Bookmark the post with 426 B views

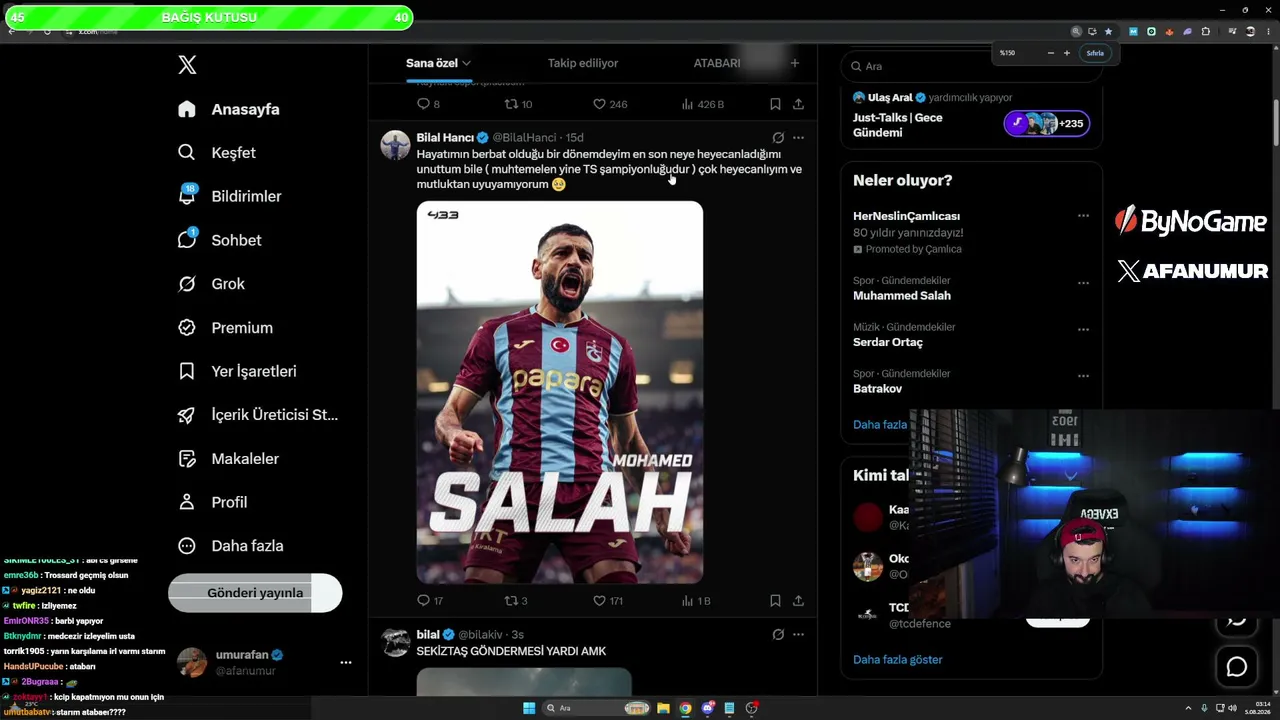tap(775, 104)
